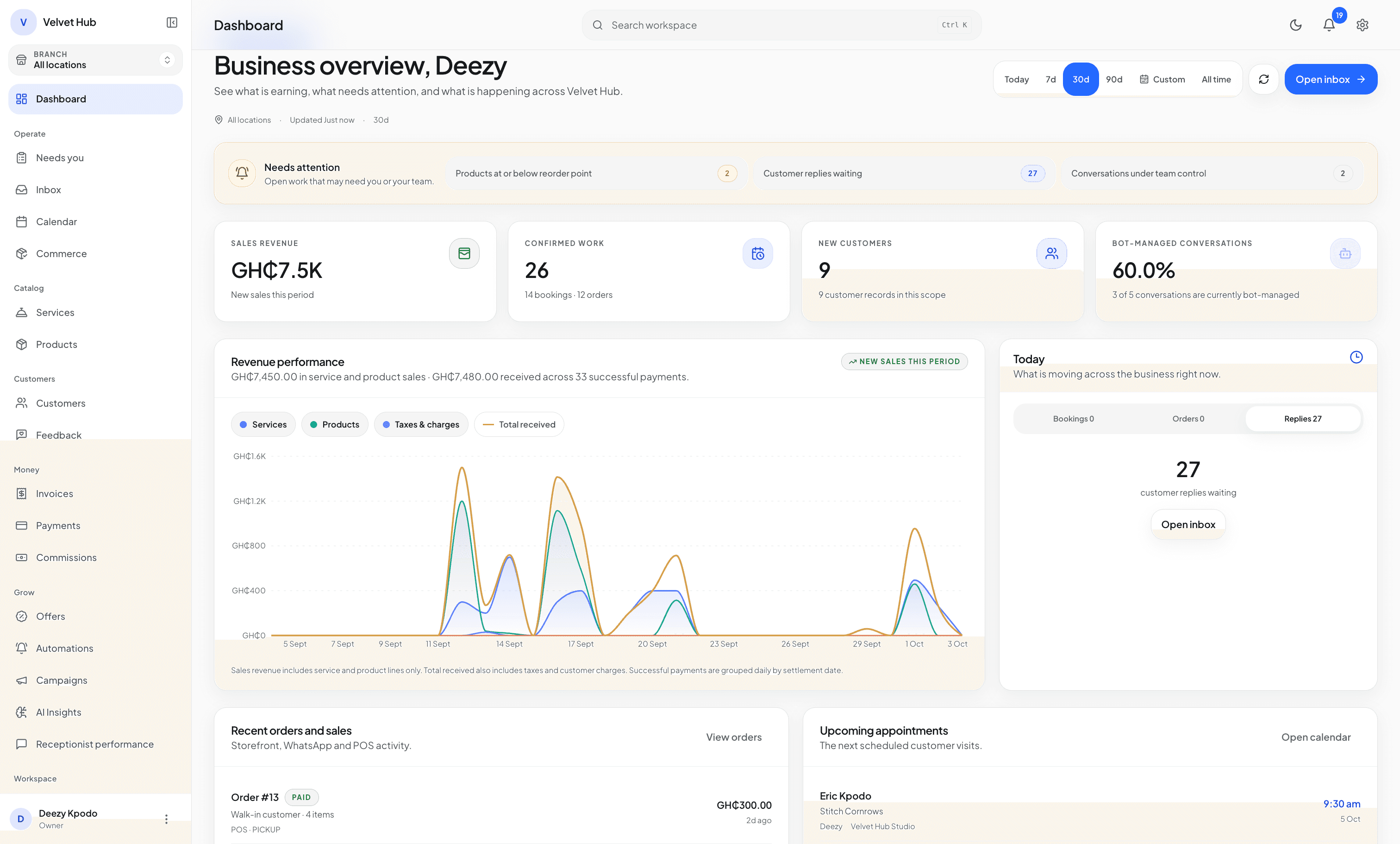Open Customers list in sidebar
1400x844 pixels.
click(95, 403)
